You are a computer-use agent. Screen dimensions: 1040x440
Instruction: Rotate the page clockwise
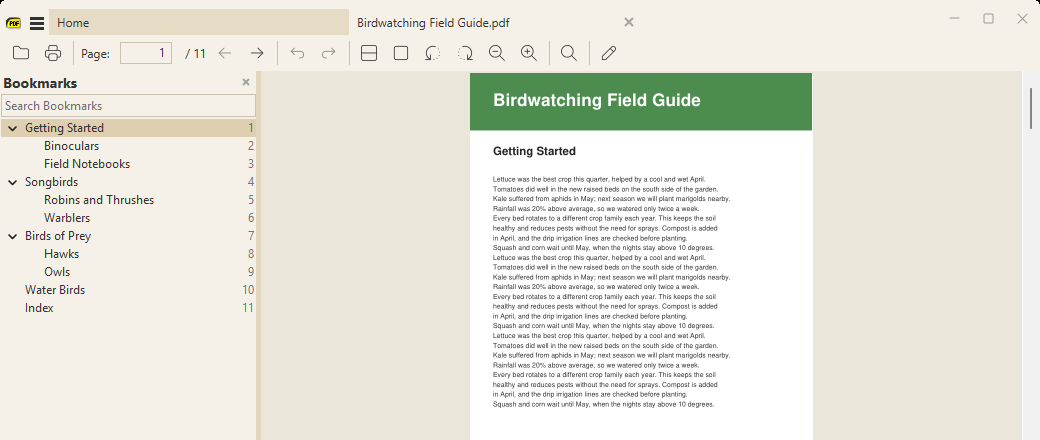point(465,53)
